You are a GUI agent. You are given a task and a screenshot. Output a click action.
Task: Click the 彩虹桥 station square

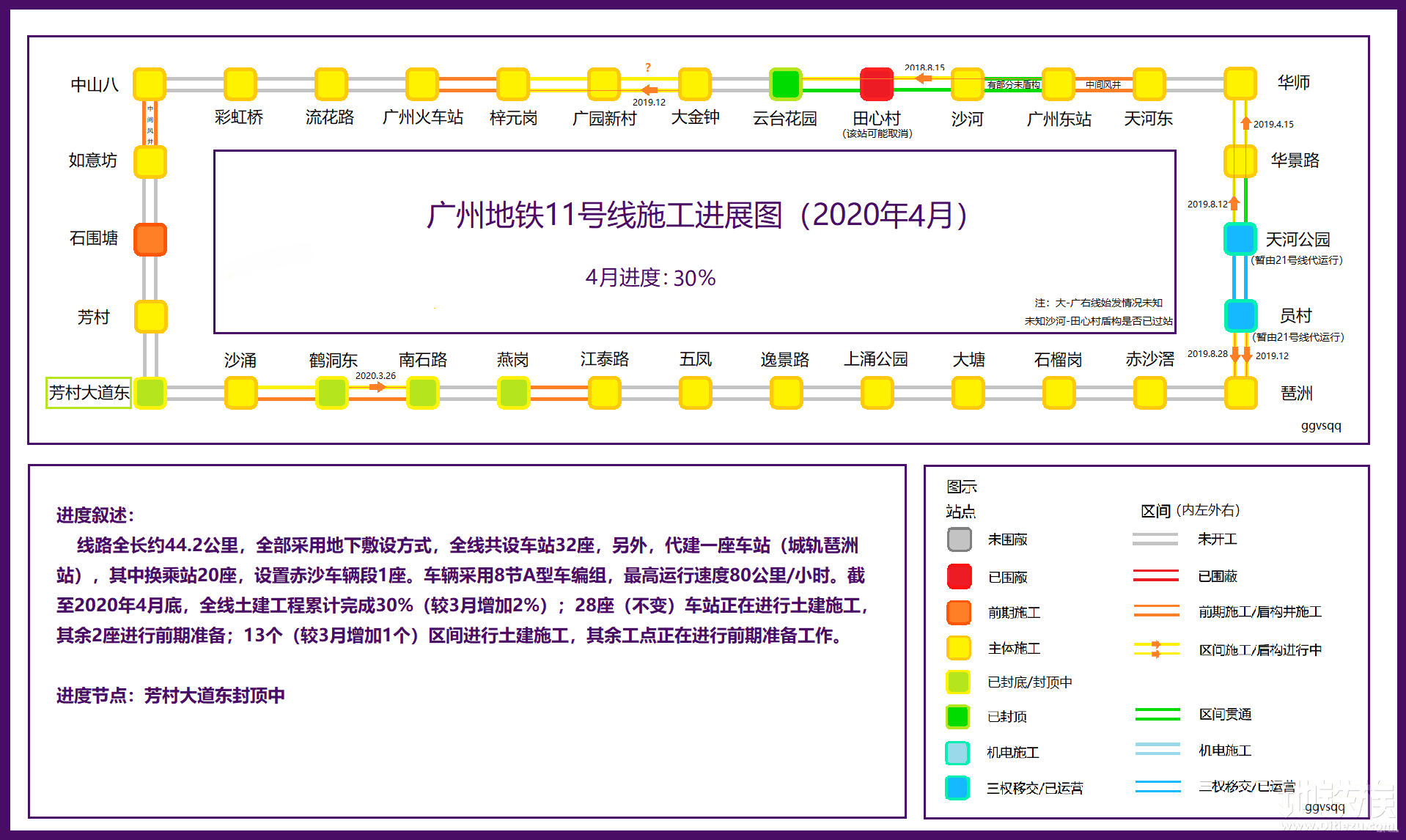pyautogui.click(x=240, y=84)
